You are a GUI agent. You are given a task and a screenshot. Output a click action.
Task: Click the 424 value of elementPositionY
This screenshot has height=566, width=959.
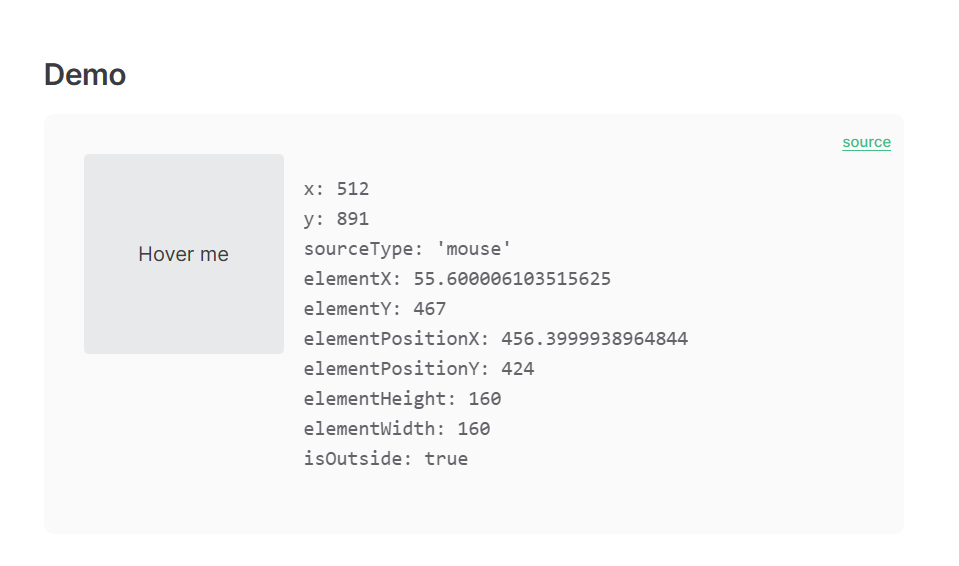518,369
